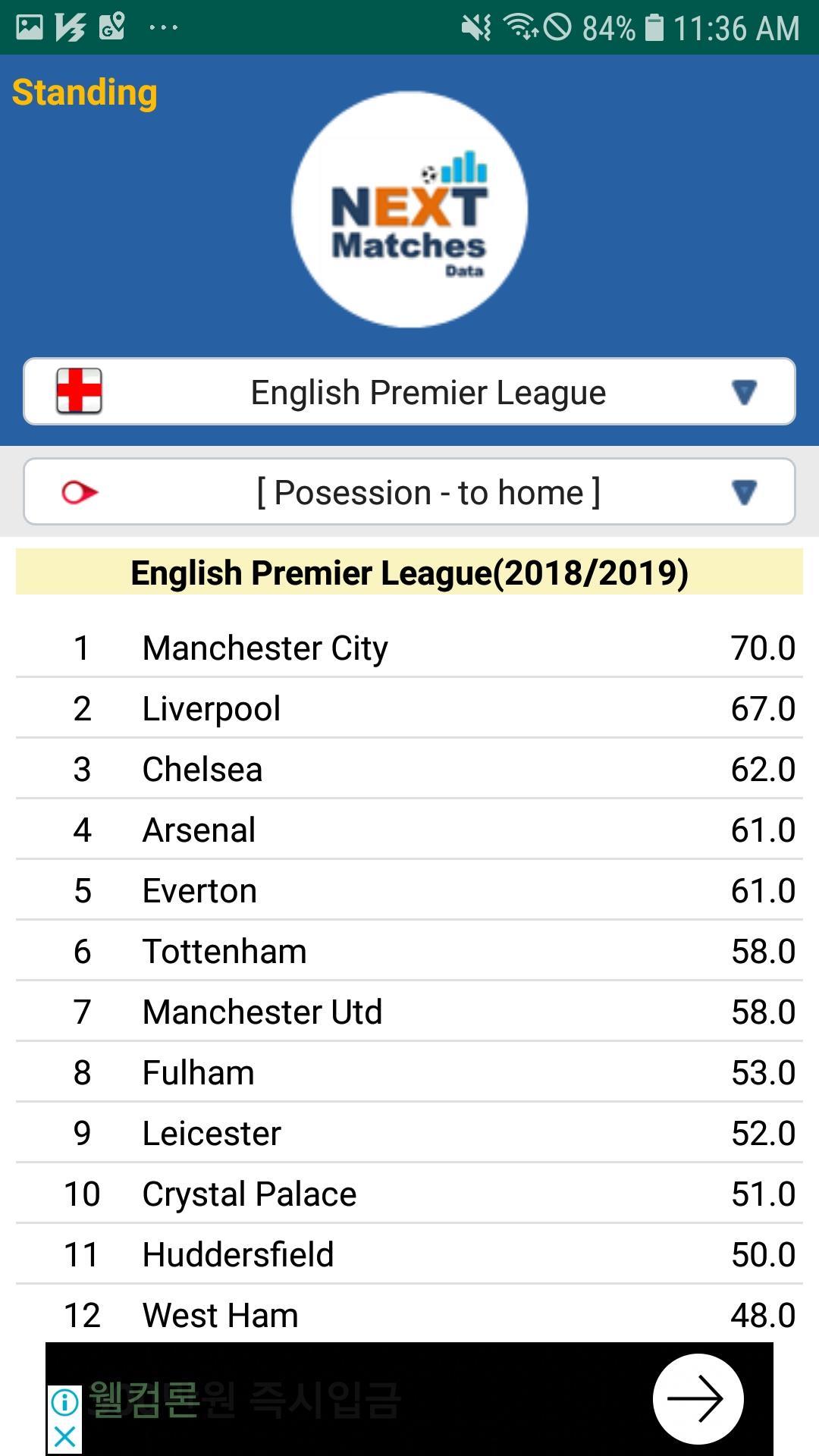Tap the red arrow possession icon
Viewport: 819px width, 1456px height.
click(79, 493)
